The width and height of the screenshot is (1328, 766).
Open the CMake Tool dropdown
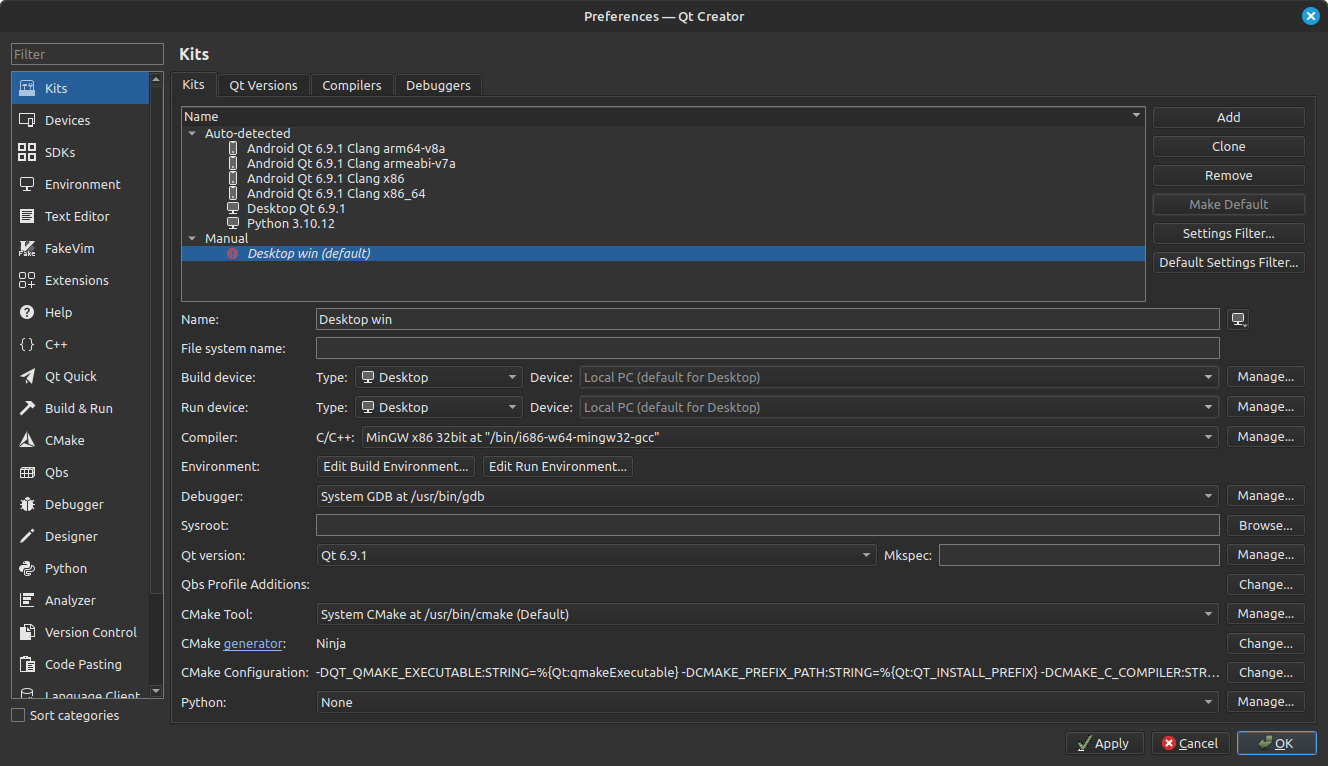(767, 614)
